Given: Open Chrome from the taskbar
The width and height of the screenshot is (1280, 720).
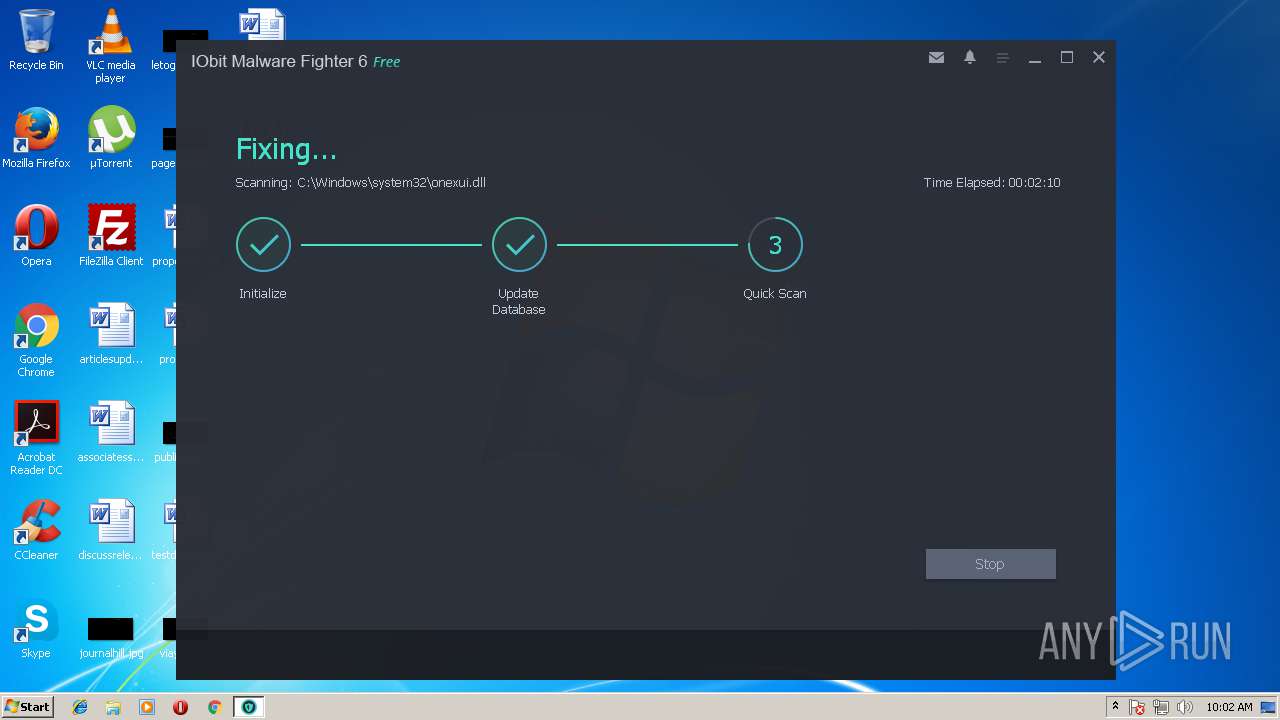Looking at the screenshot, I should (x=214, y=707).
